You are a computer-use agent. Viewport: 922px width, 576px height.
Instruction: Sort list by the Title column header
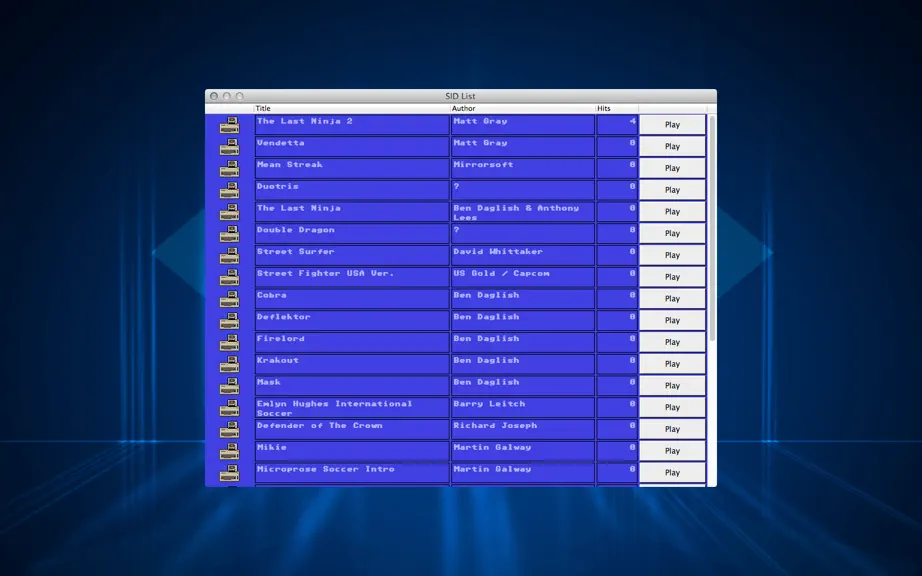[352, 108]
